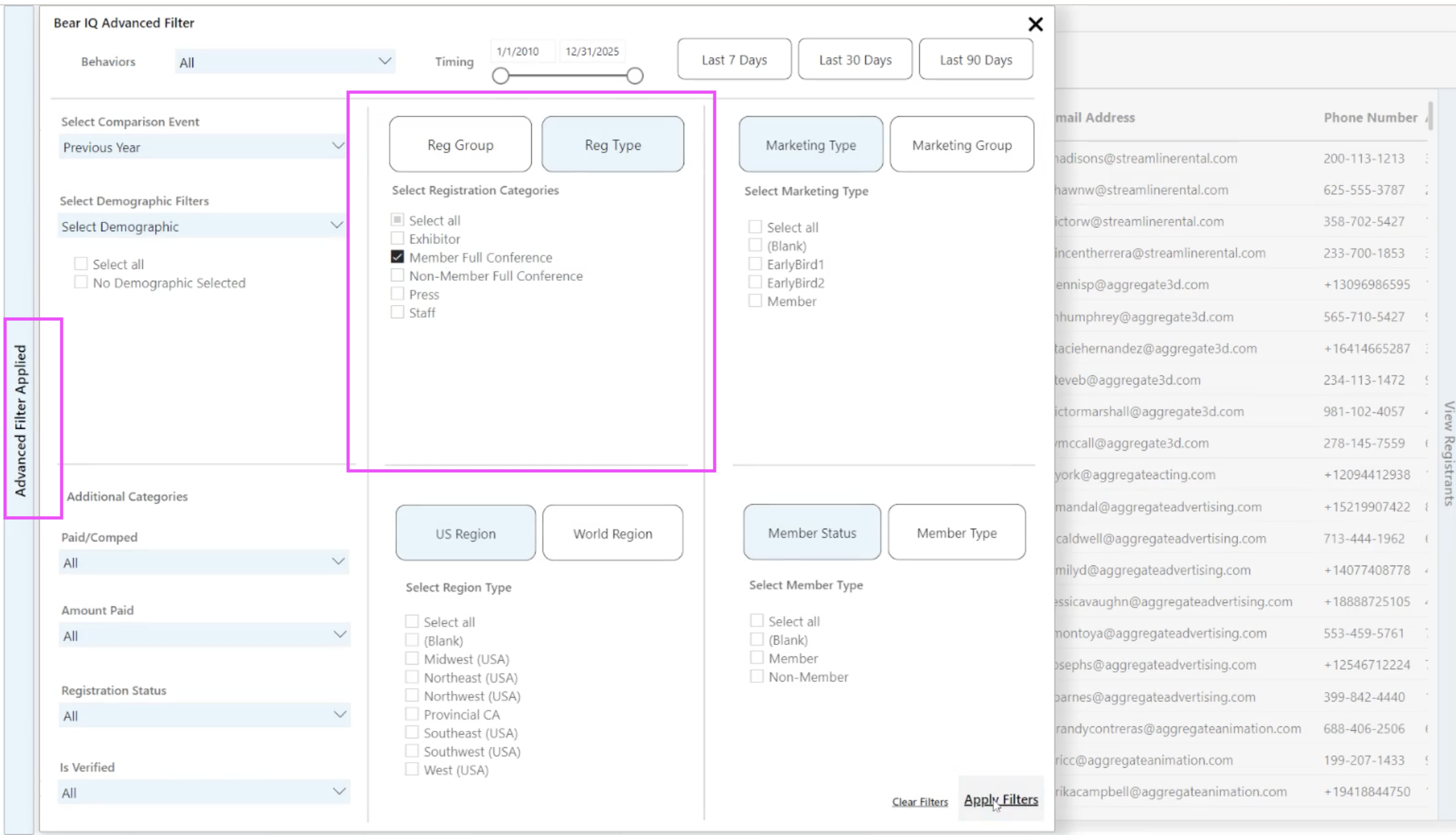Check the Select all registration categories

pos(397,220)
